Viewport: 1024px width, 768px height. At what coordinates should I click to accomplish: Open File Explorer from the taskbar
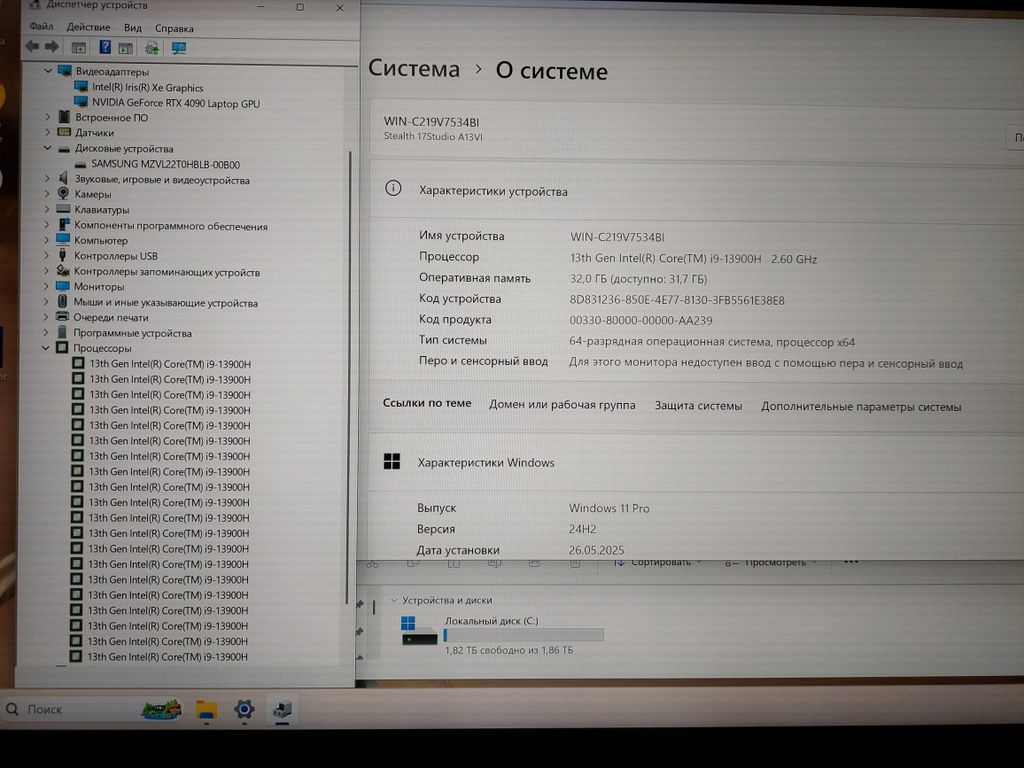tap(206, 710)
